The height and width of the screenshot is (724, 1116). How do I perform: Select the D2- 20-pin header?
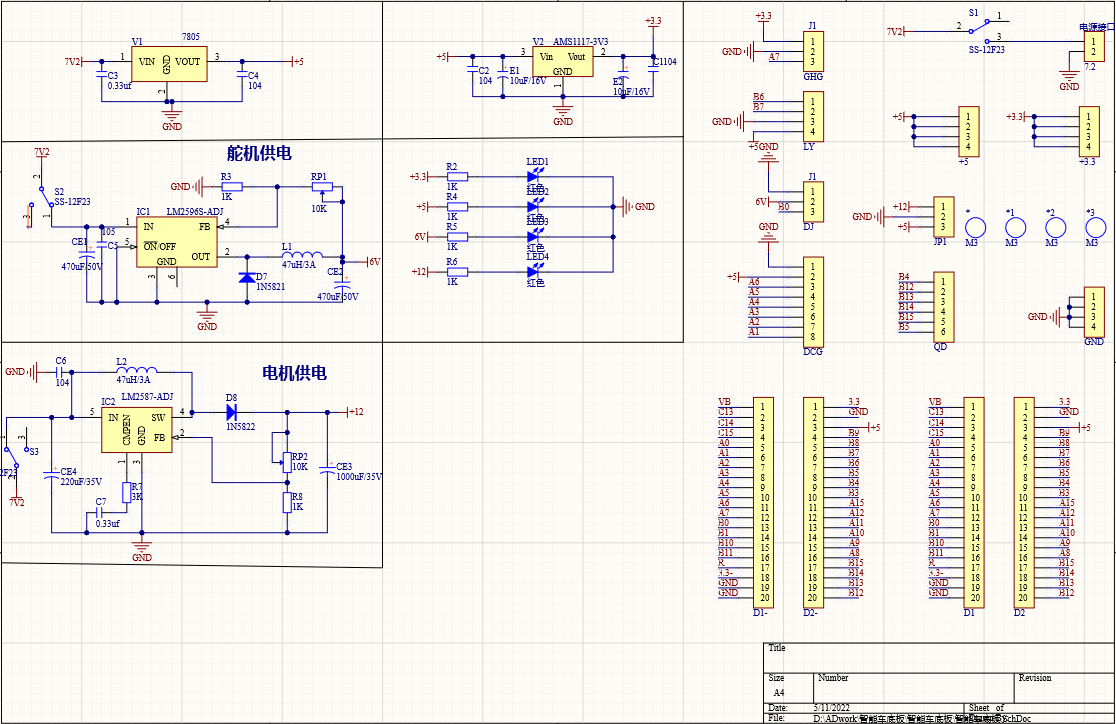pos(813,502)
